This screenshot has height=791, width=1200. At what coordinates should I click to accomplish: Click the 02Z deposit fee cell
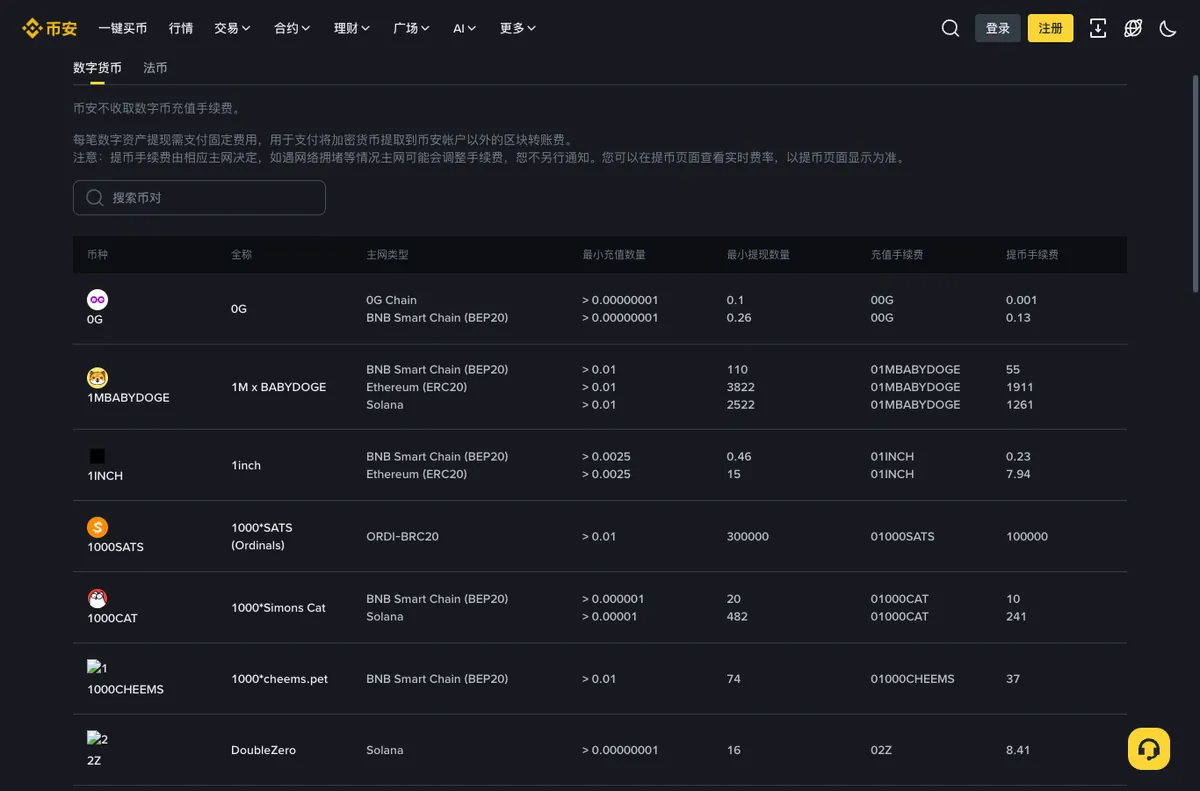(881, 750)
